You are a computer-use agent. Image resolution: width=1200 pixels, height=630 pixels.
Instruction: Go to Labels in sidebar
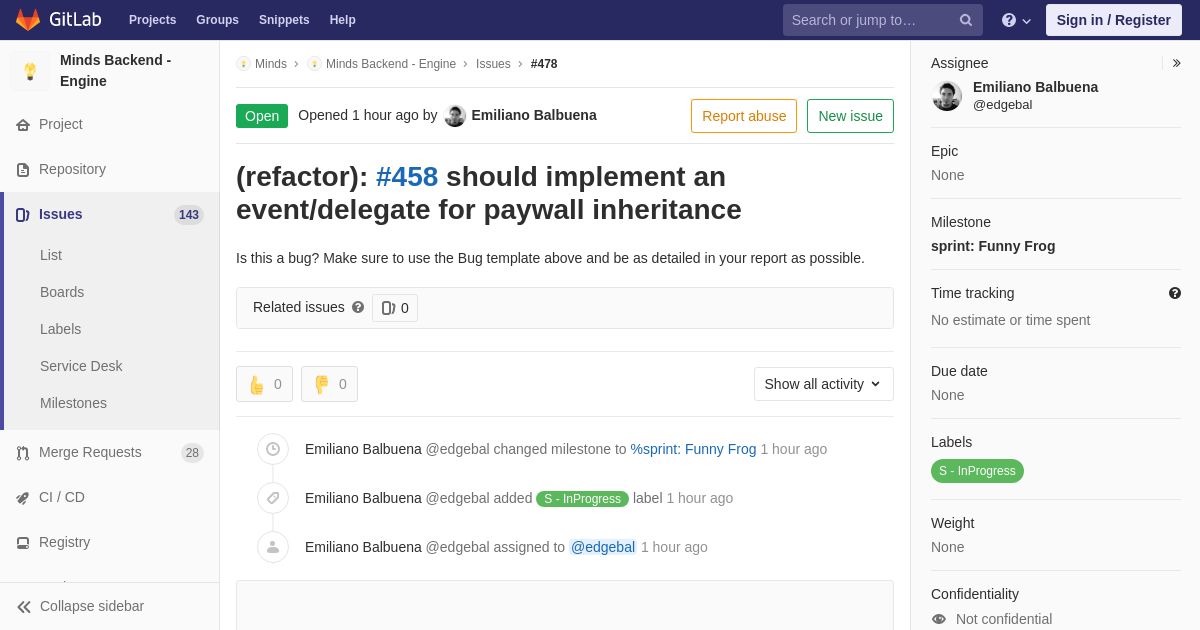(60, 329)
